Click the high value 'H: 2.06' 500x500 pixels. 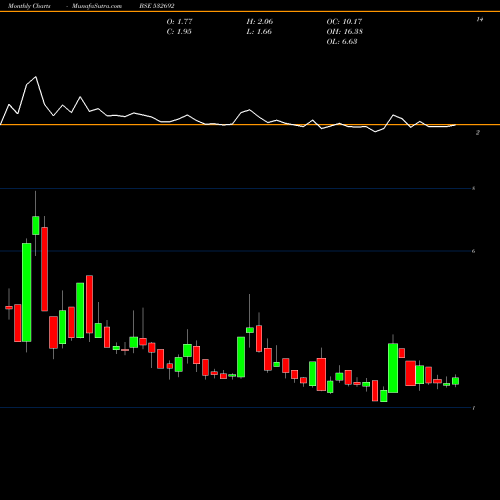260,21
